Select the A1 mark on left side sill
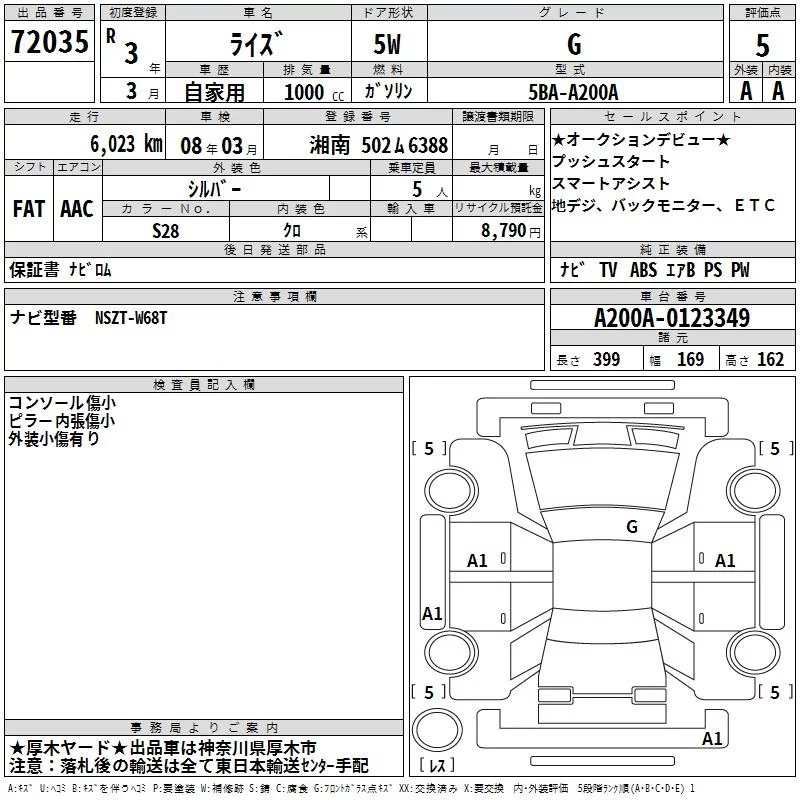This screenshot has width=800, height=800. (x=432, y=613)
